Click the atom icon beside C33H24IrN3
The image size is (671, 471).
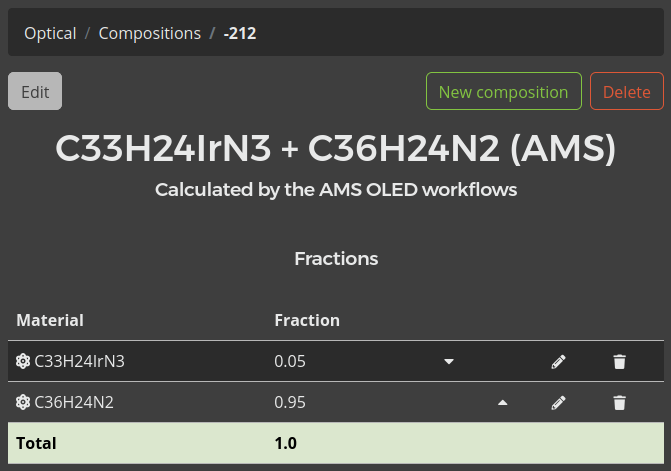(23, 361)
